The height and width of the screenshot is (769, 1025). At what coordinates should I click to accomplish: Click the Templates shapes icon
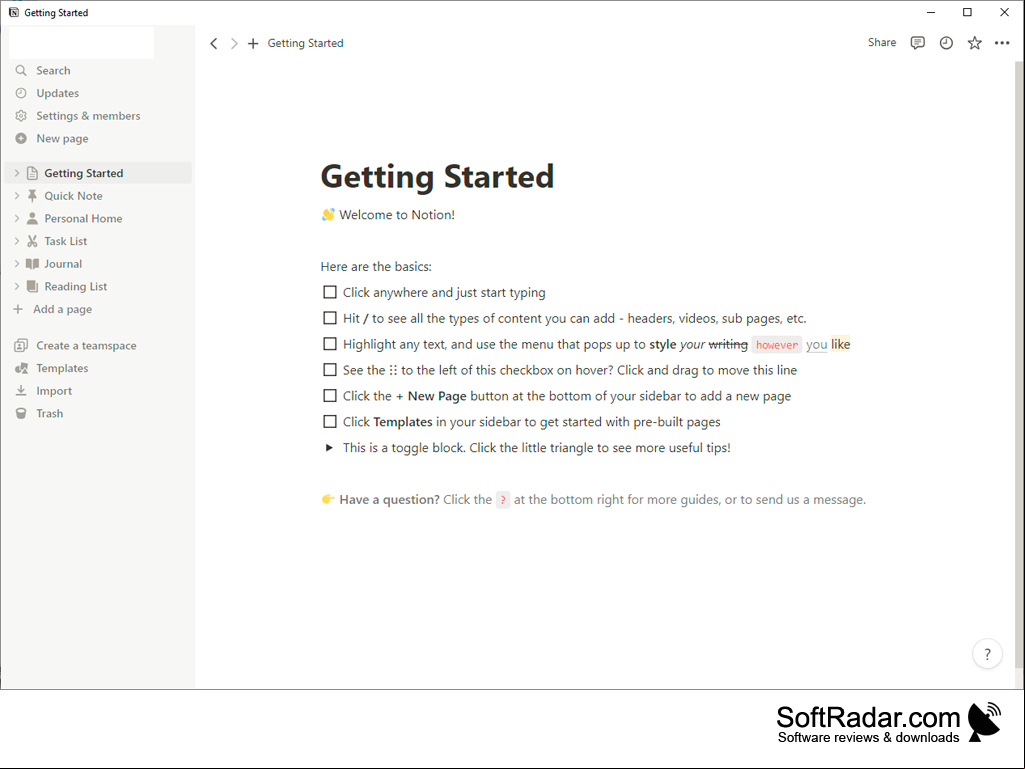(22, 368)
